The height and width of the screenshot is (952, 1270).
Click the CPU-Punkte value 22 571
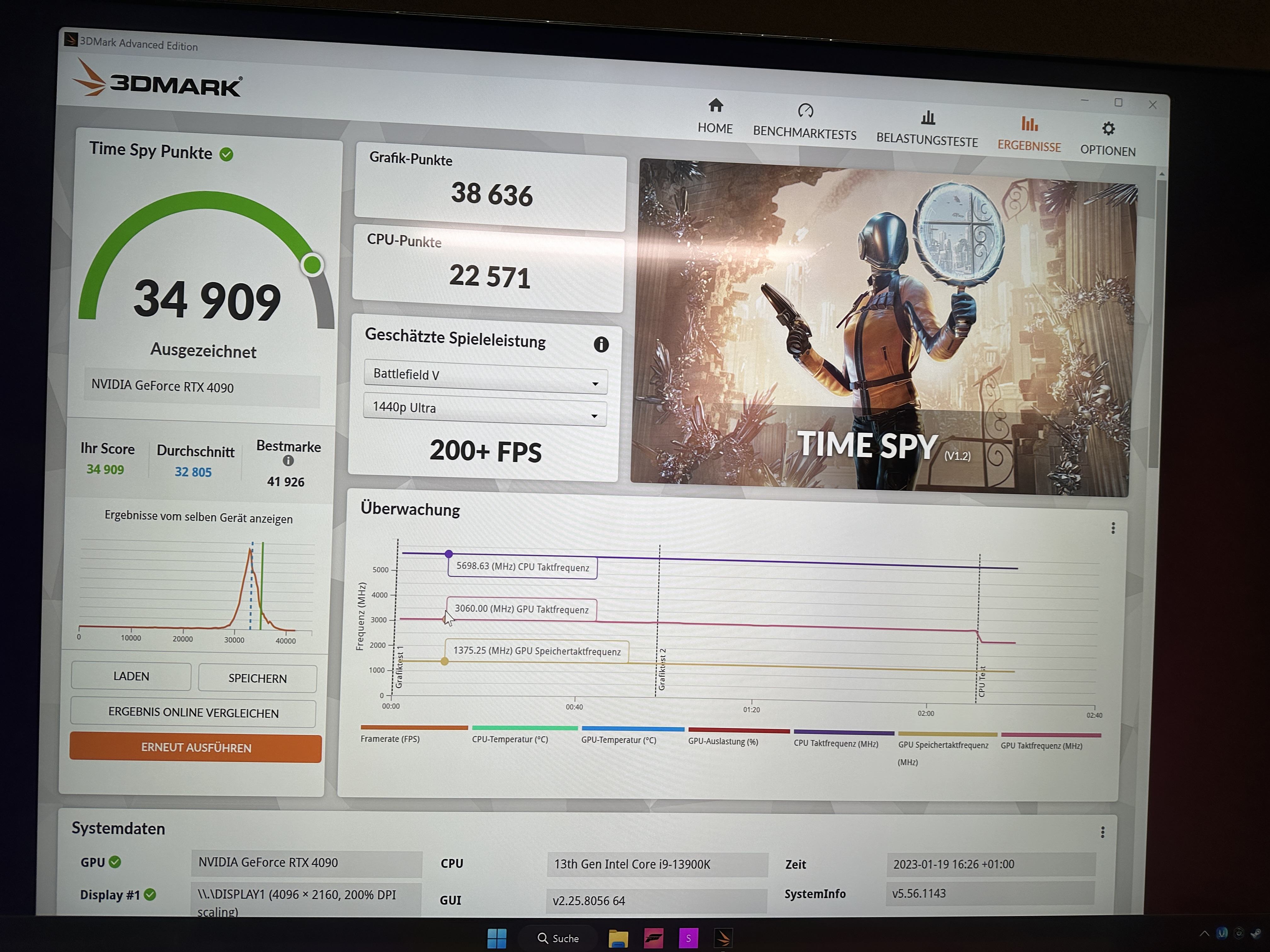[x=490, y=276]
